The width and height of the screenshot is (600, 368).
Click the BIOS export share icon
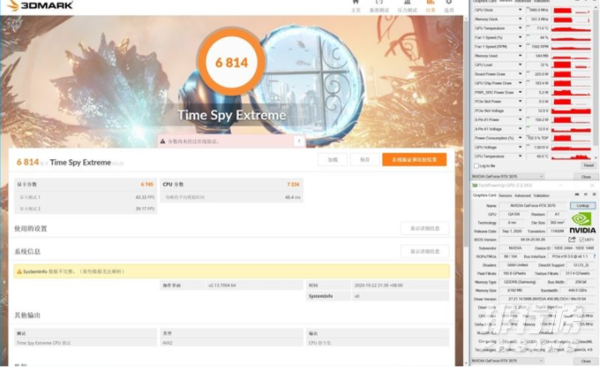point(572,239)
